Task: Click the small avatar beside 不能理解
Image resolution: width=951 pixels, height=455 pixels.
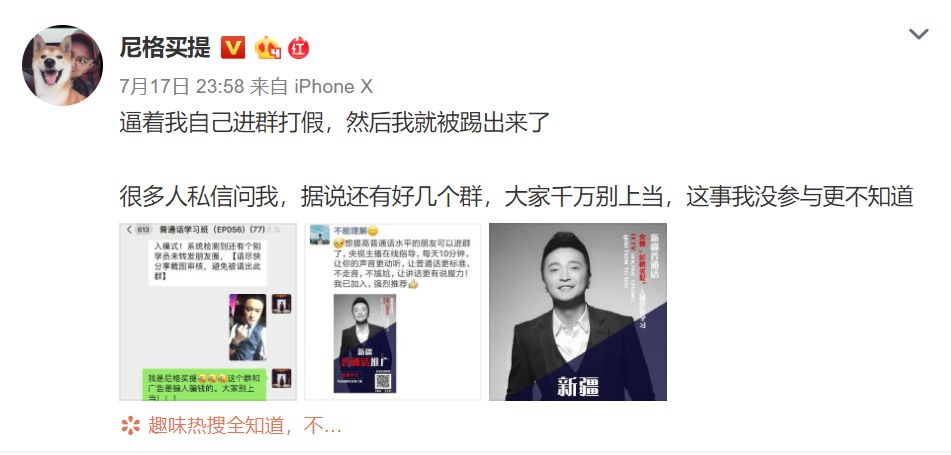Action: click(x=320, y=235)
